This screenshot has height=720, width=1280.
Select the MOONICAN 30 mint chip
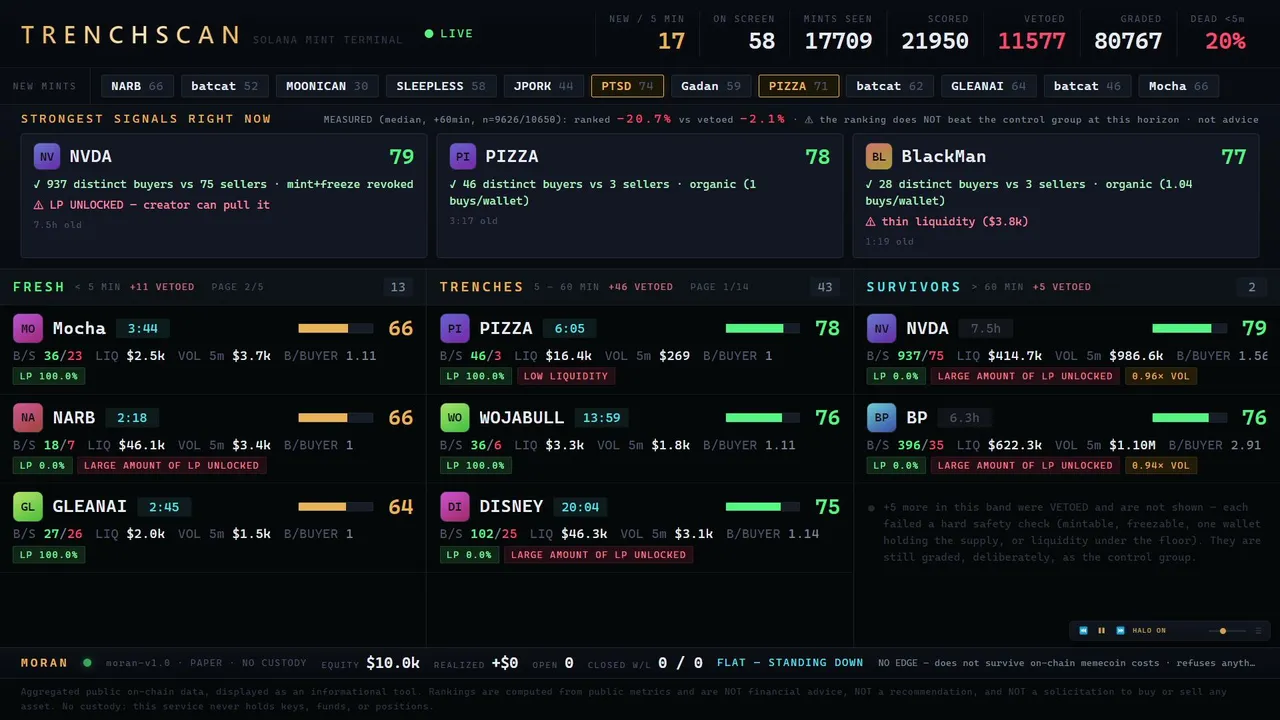327,86
